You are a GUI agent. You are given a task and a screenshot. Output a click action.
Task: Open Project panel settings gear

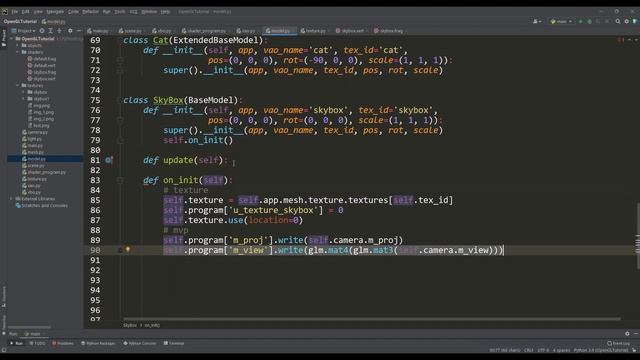[70, 31]
